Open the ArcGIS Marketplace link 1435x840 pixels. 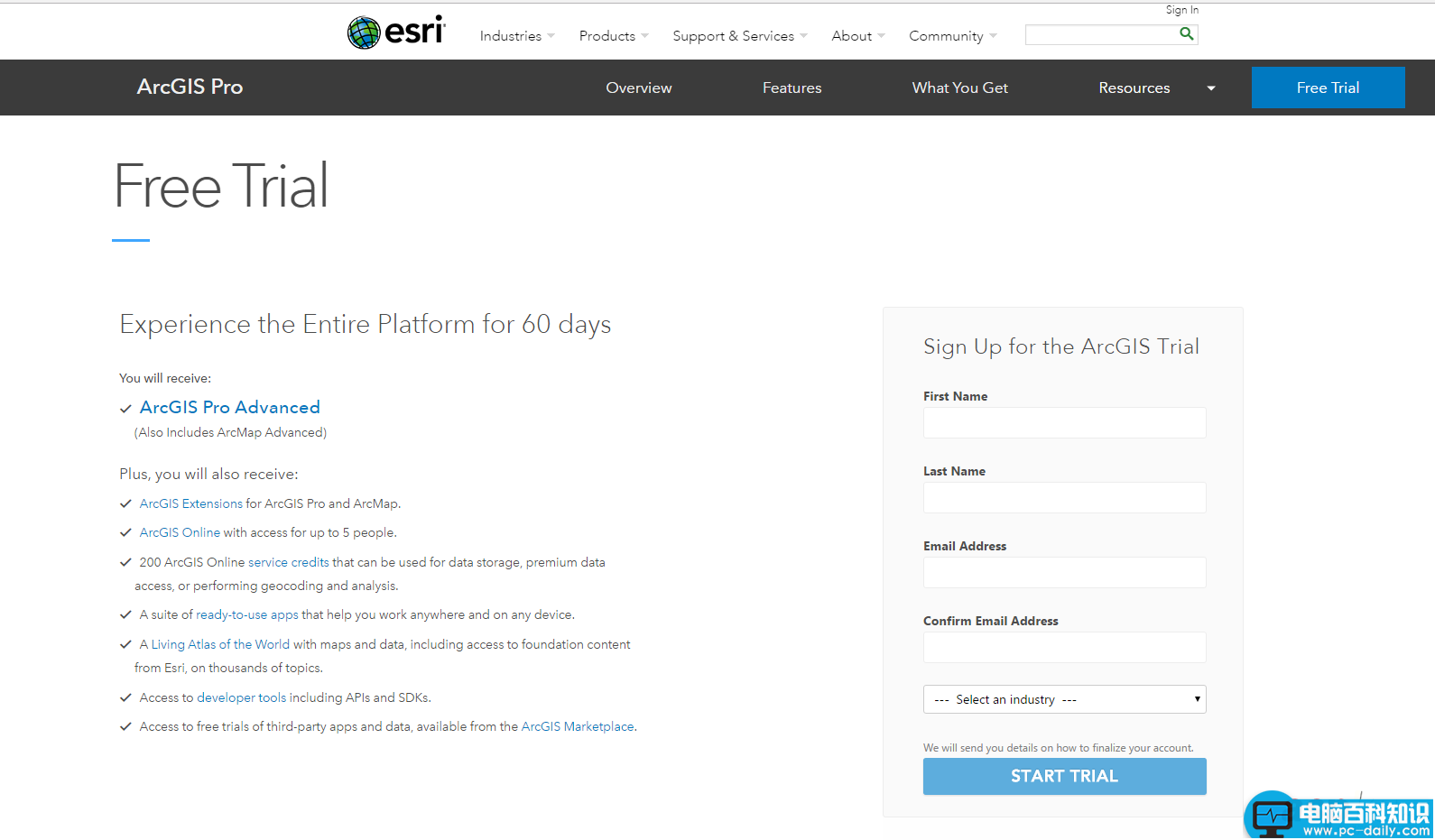578,726
